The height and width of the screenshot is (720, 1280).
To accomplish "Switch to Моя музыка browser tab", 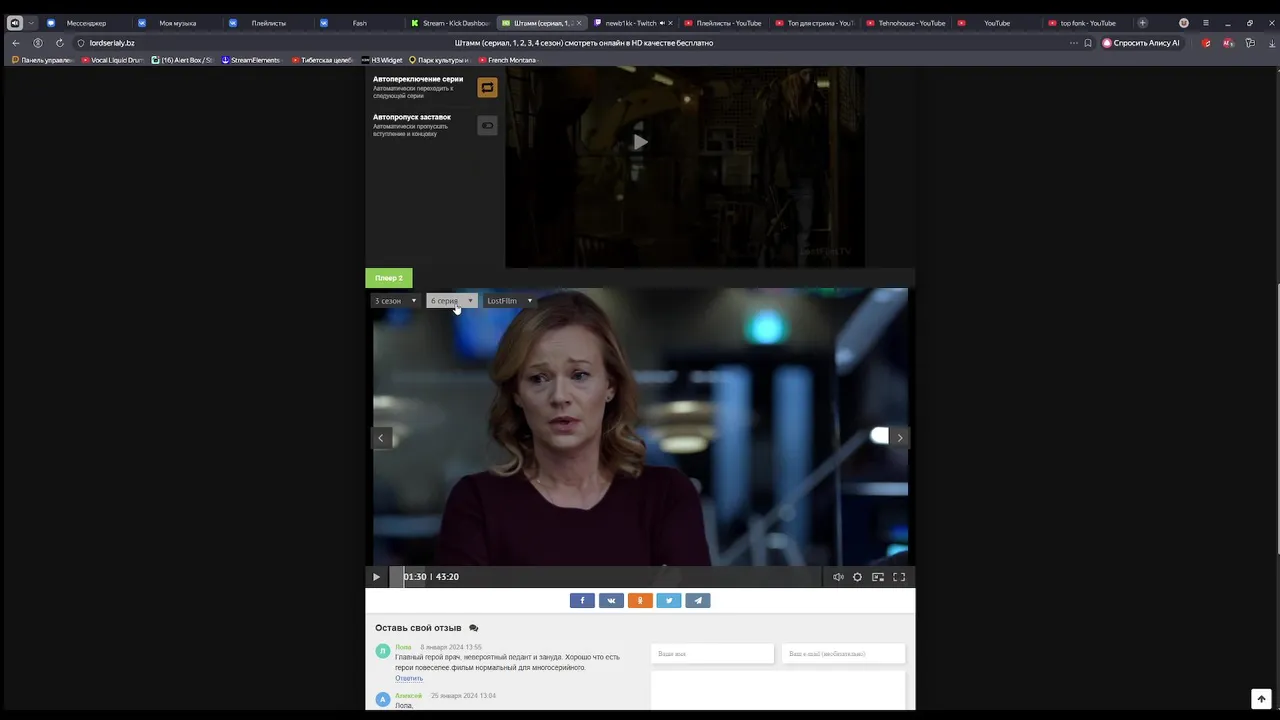I will pyautogui.click(x=177, y=23).
